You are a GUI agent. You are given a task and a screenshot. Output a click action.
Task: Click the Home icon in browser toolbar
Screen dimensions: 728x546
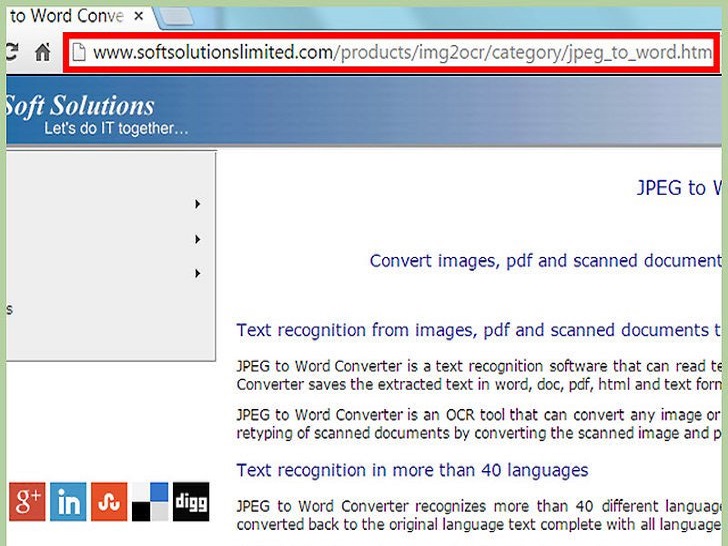[x=43, y=52]
